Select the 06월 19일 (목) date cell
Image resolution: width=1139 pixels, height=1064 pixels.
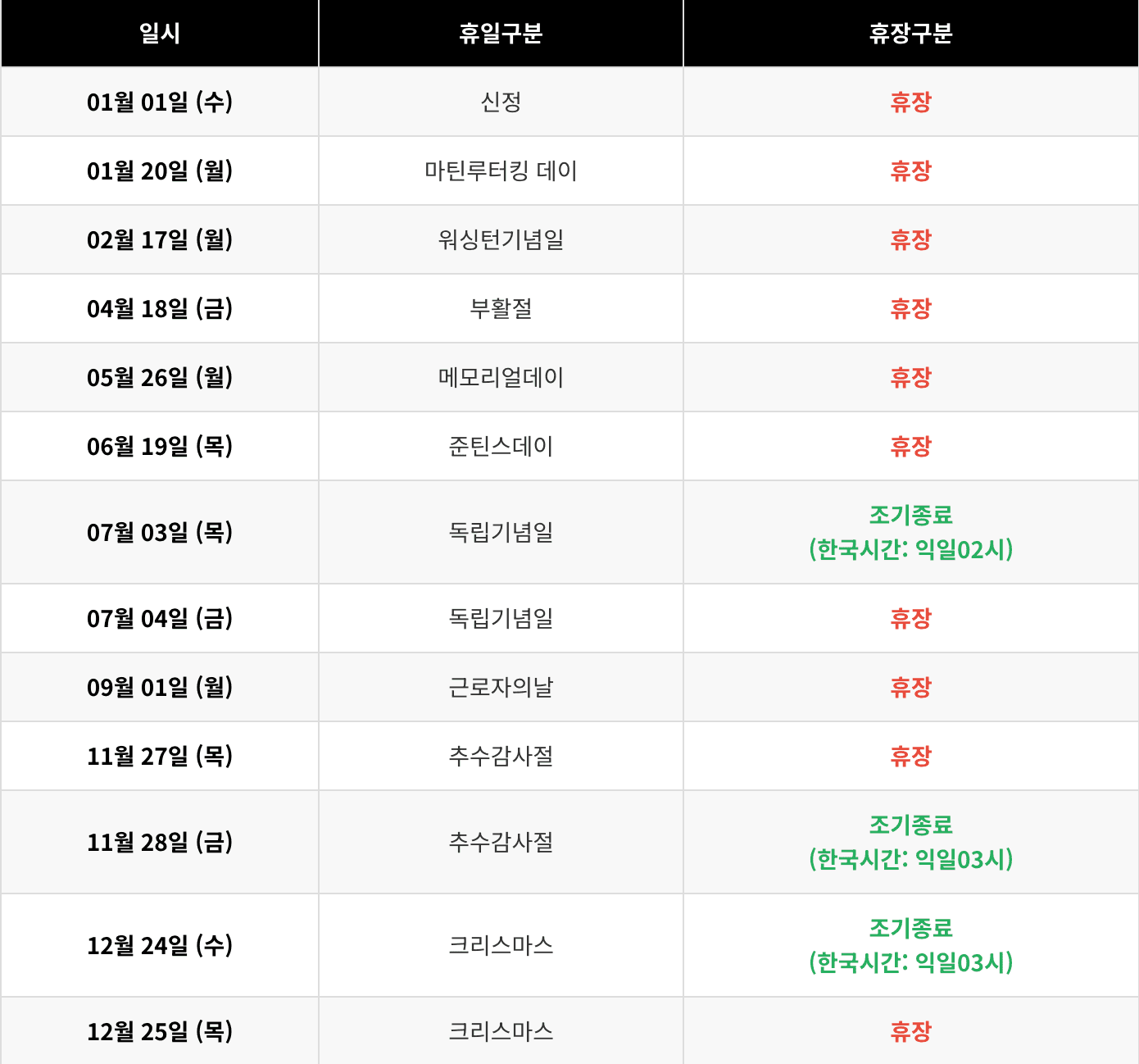(x=160, y=447)
